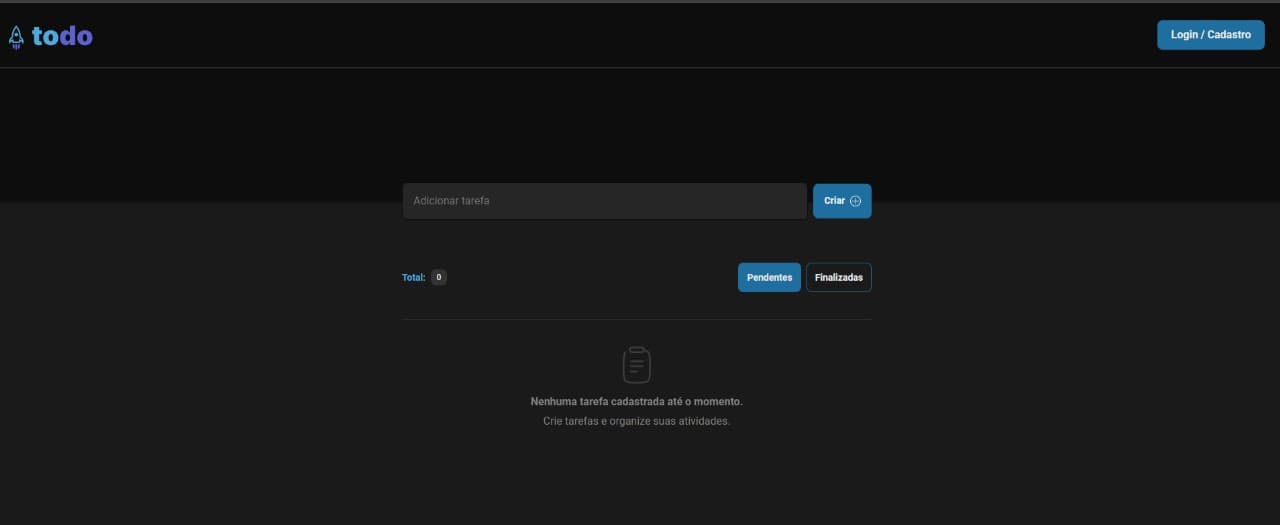The image size is (1280, 525).
Task: Click the divider line above the empty list
Action: click(x=636, y=319)
